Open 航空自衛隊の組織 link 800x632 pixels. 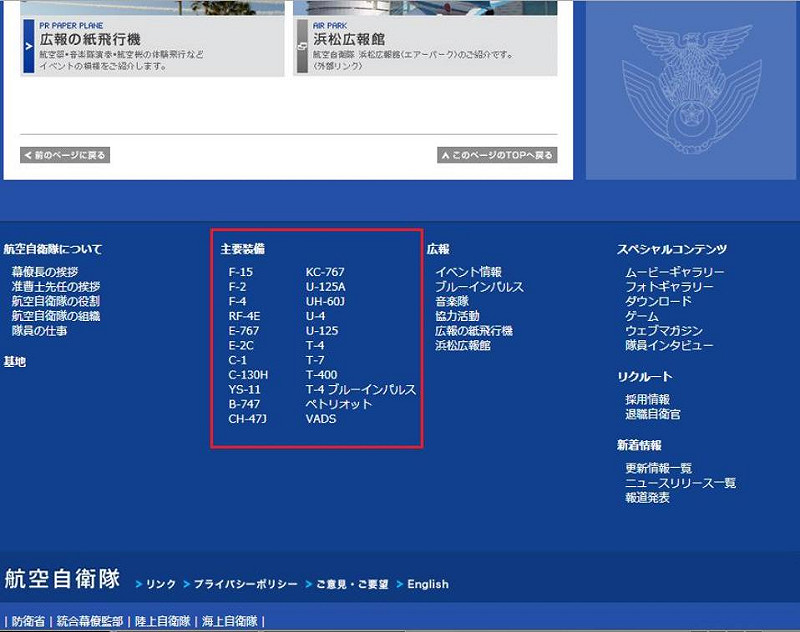point(55,316)
